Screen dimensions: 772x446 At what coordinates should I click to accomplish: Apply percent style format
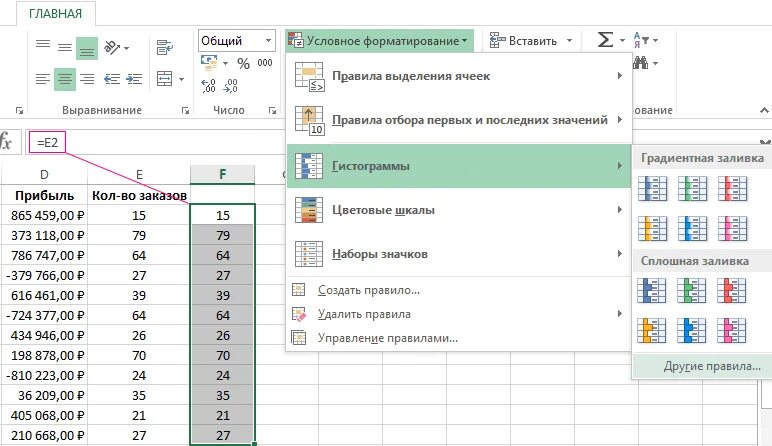(243, 64)
